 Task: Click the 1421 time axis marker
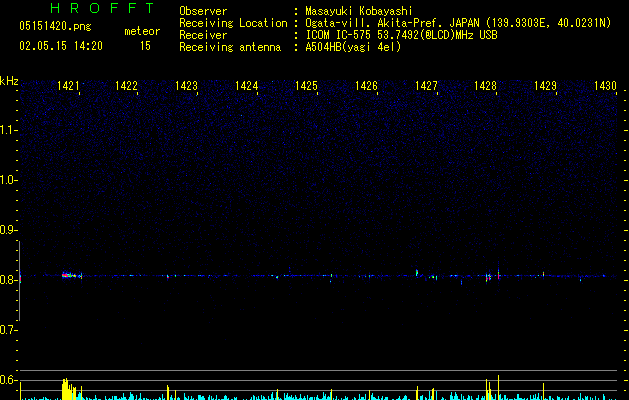click(x=68, y=86)
